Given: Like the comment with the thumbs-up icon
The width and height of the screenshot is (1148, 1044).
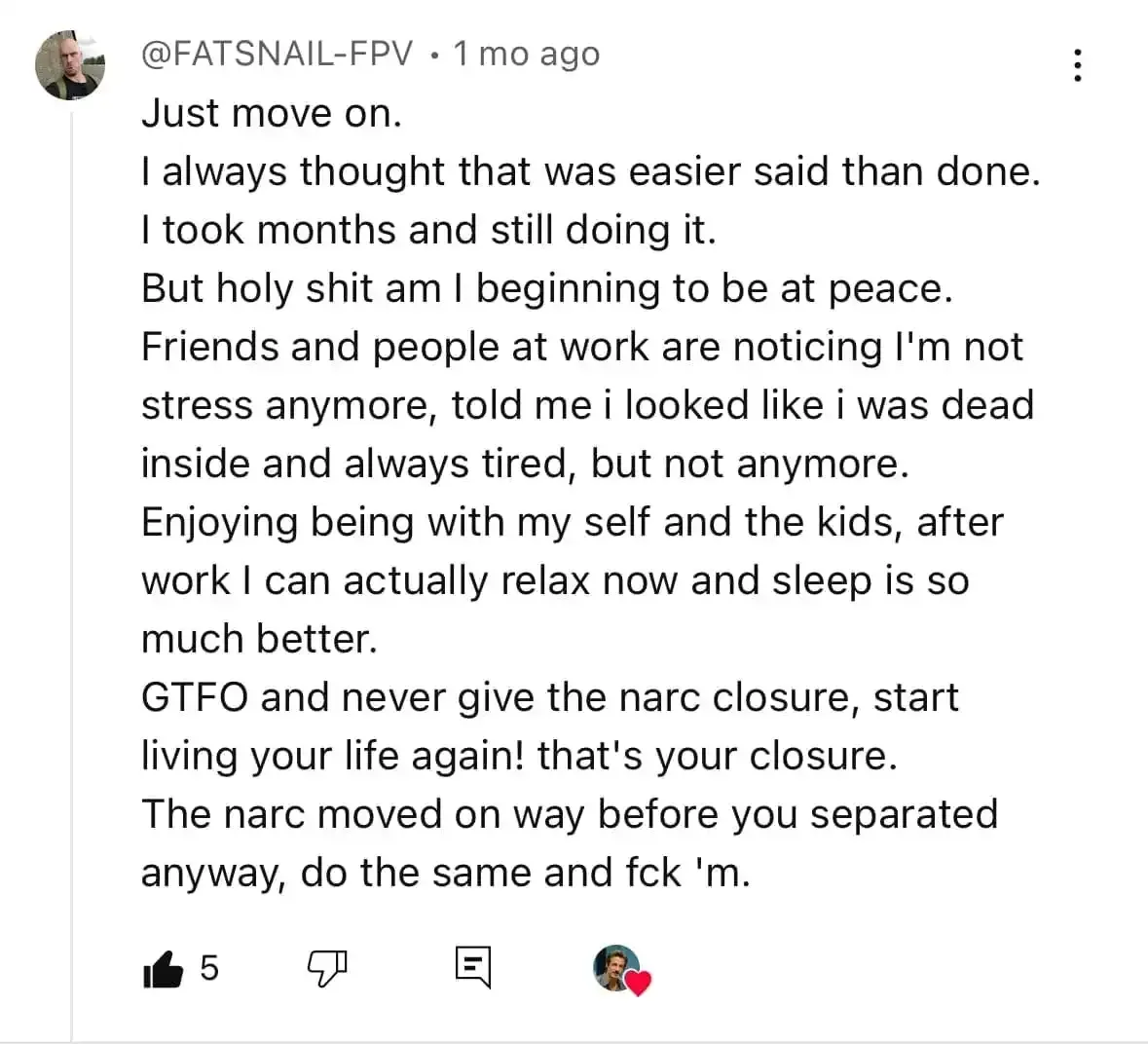Looking at the screenshot, I should [163, 968].
